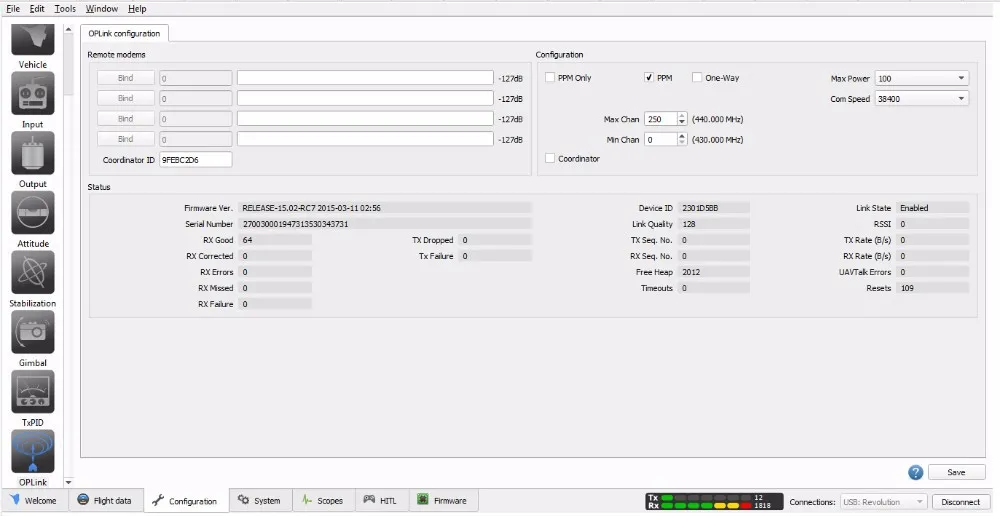Click the Coordinator ID input field
The height and width of the screenshot is (516, 1000).
(196, 160)
